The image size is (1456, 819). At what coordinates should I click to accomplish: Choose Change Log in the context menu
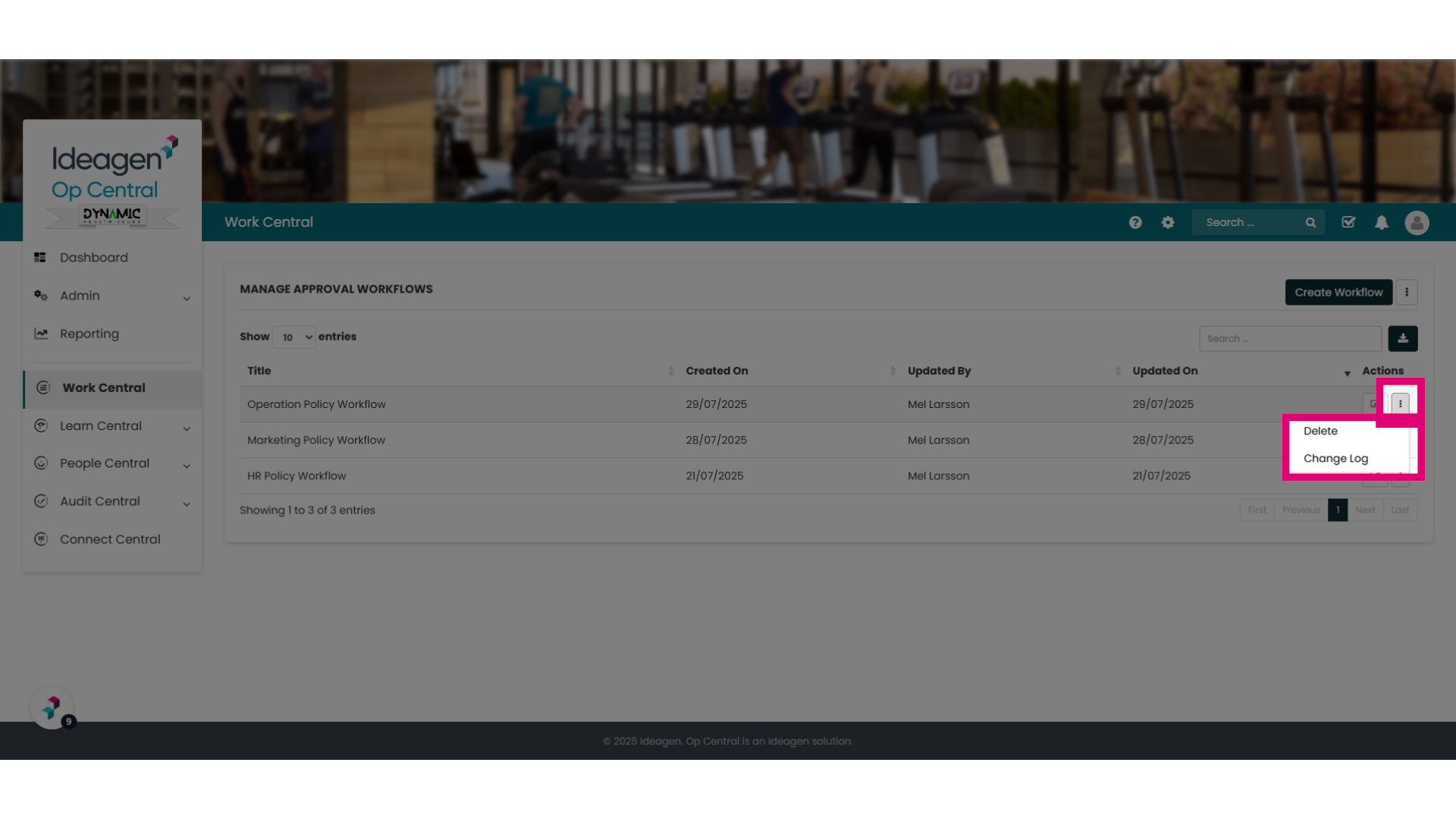(1335, 459)
